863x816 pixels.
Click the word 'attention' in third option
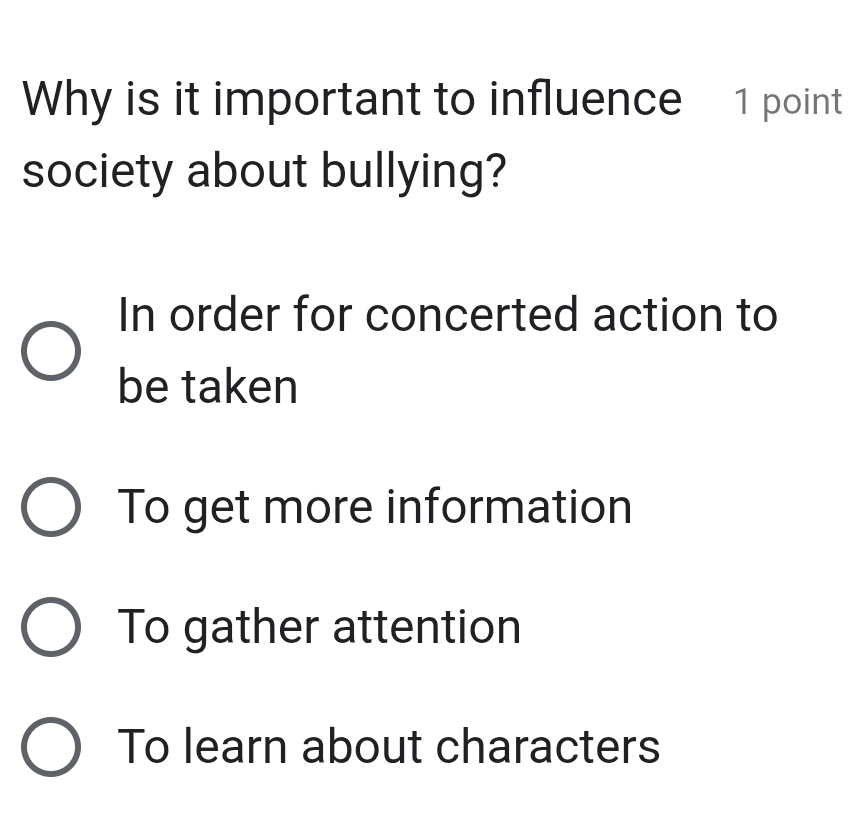(x=426, y=628)
